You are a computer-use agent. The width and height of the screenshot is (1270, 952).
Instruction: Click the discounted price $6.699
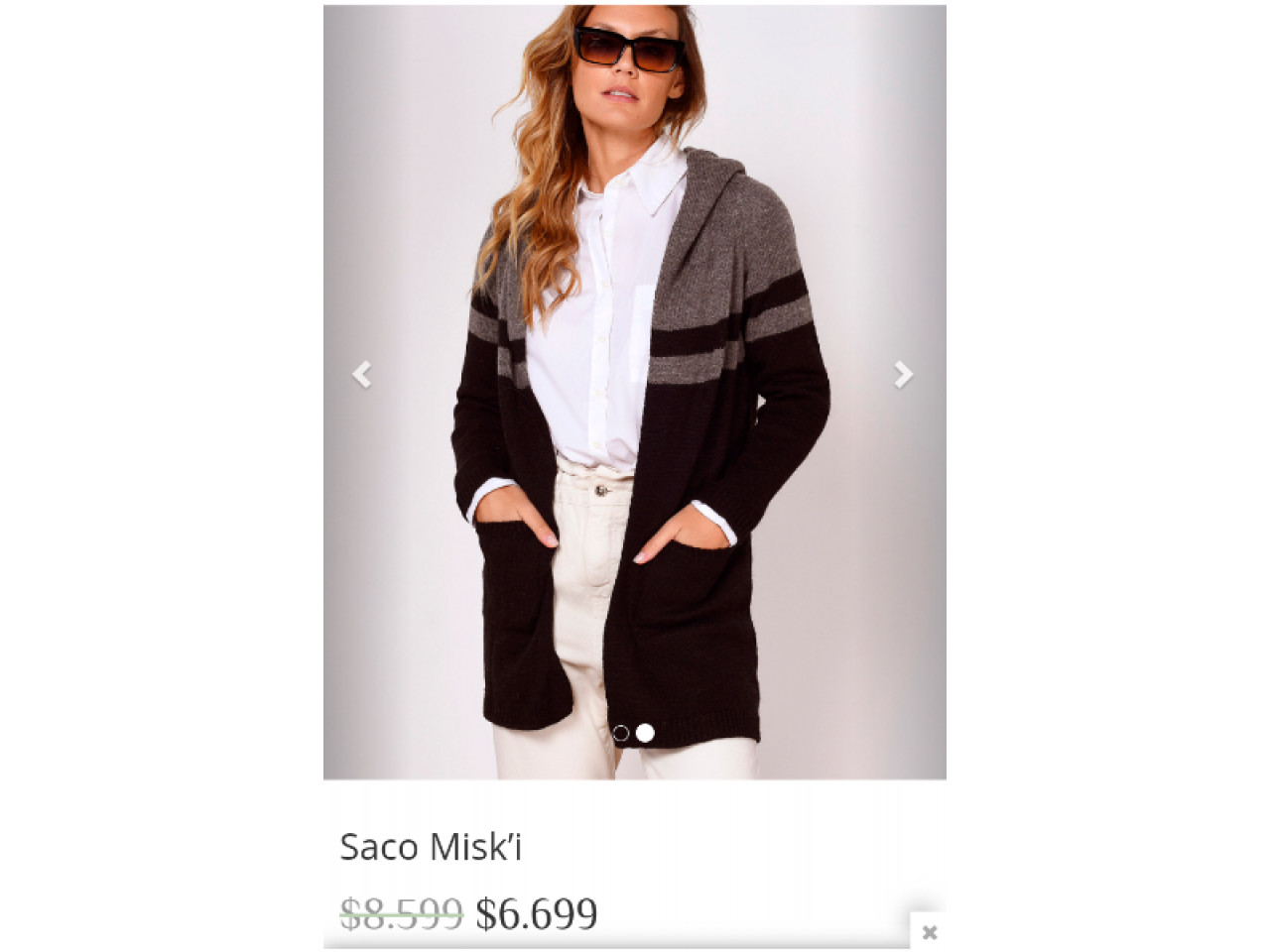pyautogui.click(x=537, y=913)
